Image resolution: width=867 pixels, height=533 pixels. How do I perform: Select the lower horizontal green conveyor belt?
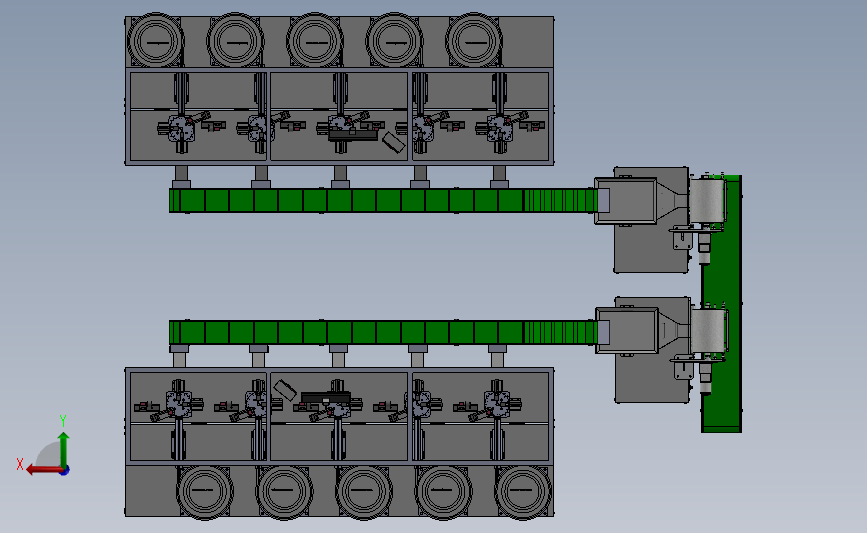[383, 332]
